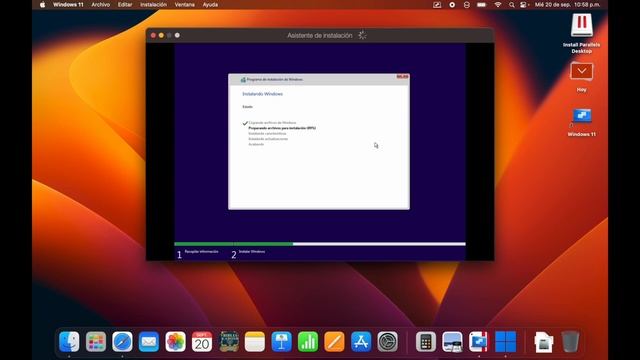The width and height of the screenshot is (640, 360).
Task: Open the Windows 11 app menu
Action: (x=68, y=5)
